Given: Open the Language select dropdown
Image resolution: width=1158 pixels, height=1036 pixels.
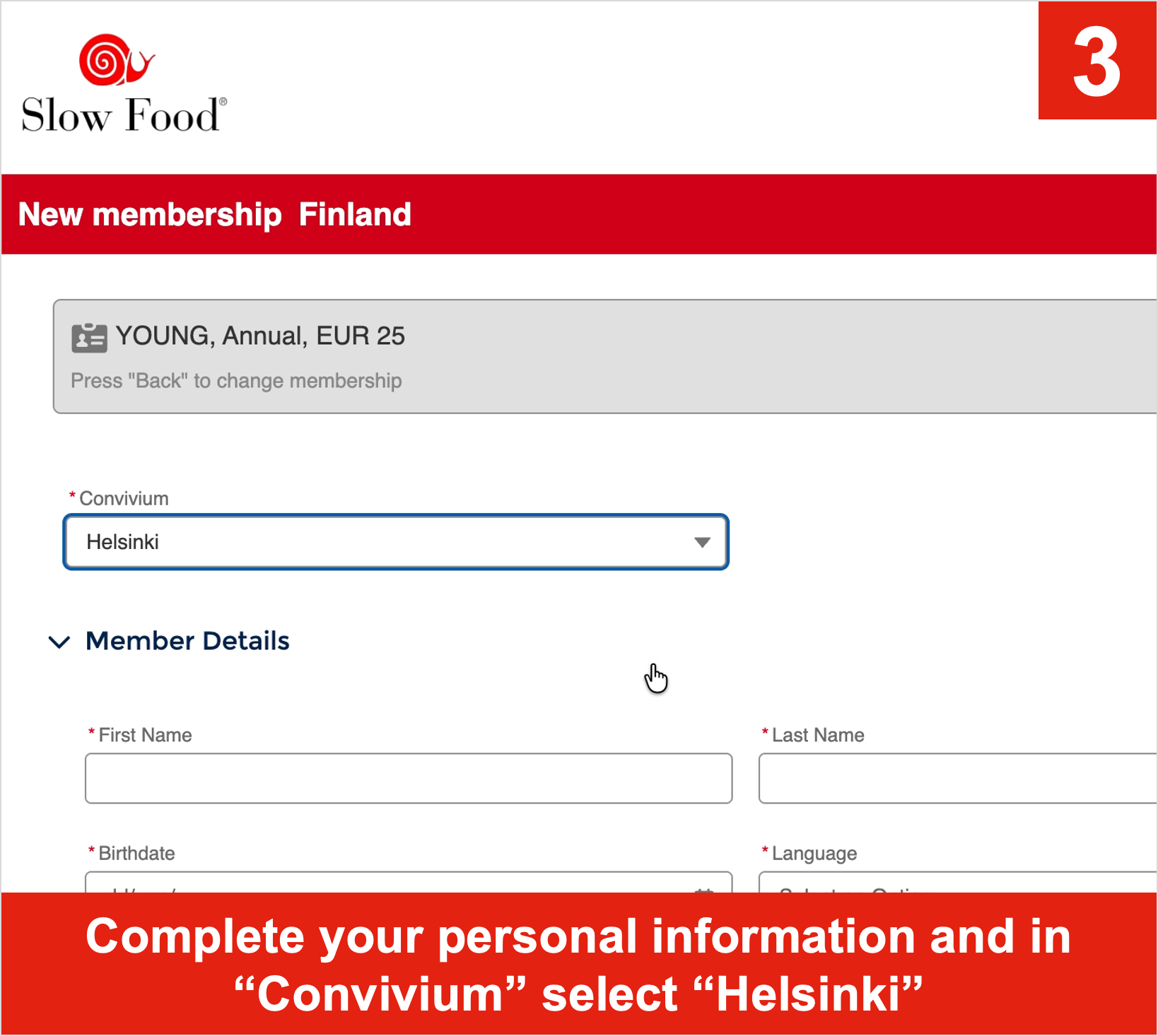Looking at the screenshot, I should (958, 882).
